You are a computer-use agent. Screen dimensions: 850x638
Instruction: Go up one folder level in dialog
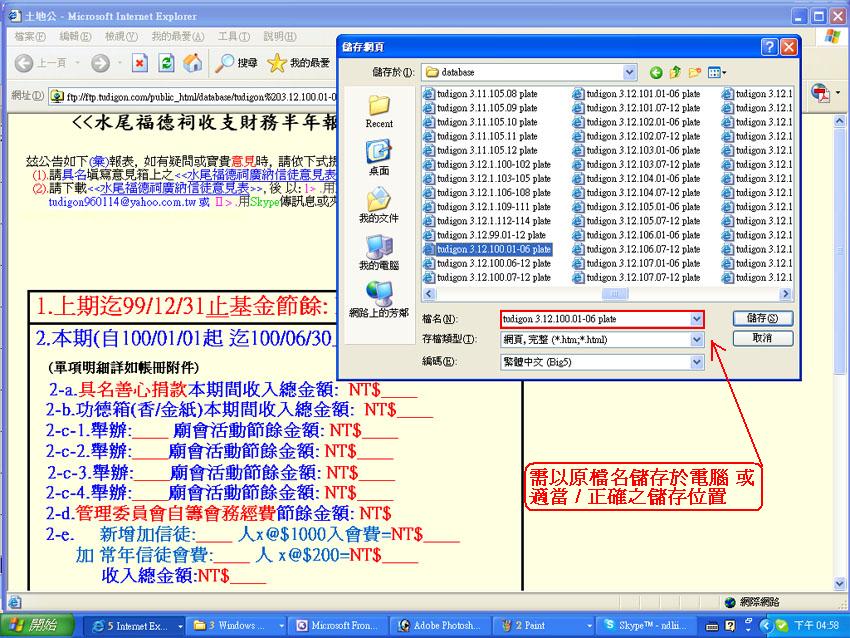point(675,72)
